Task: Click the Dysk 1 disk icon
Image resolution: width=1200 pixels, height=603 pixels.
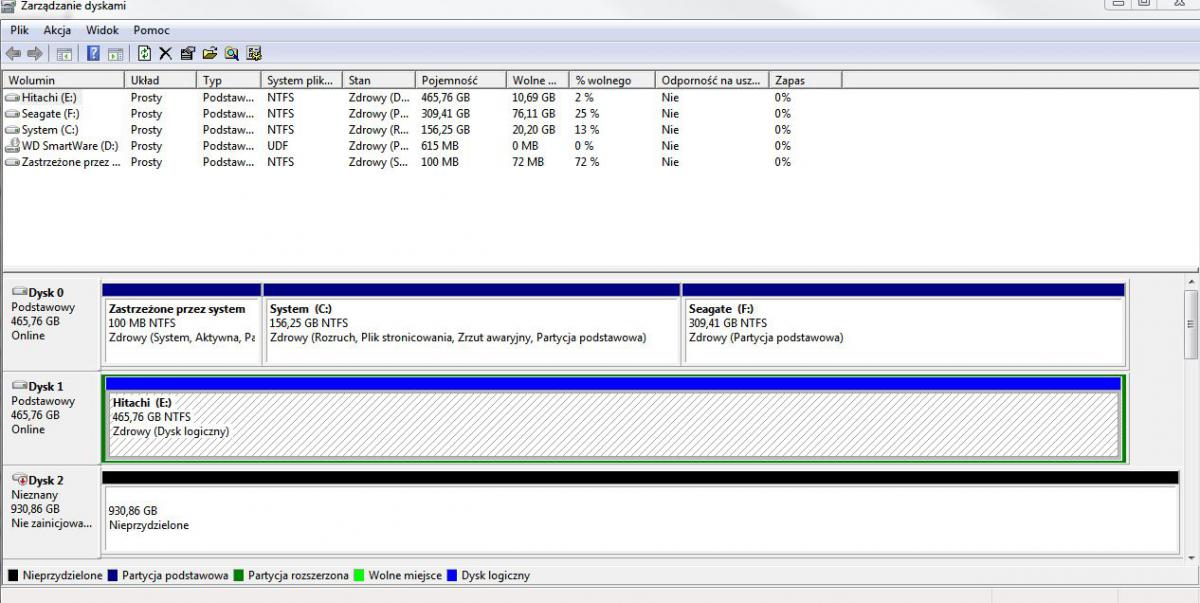Action: coord(19,386)
